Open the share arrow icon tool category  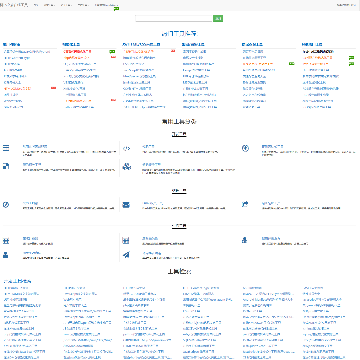tap(245, 204)
